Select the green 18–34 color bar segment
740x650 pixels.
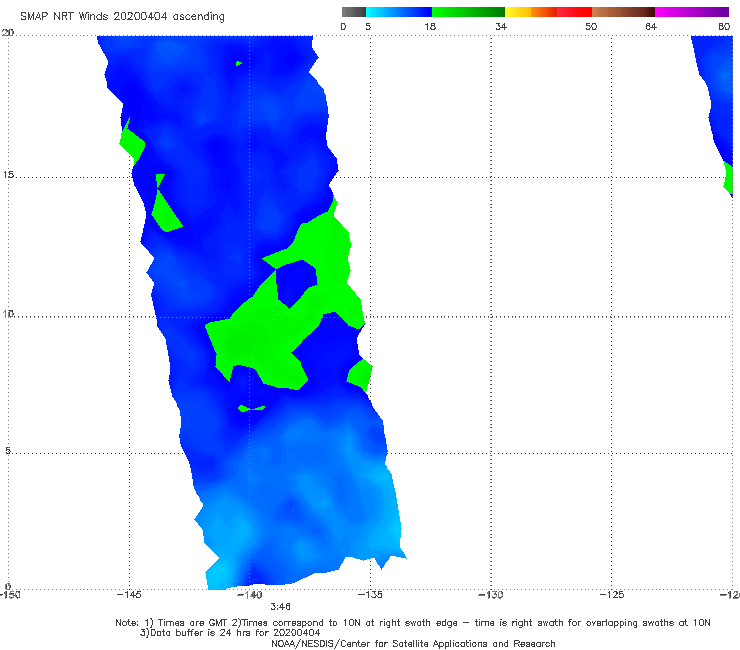coord(468,12)
